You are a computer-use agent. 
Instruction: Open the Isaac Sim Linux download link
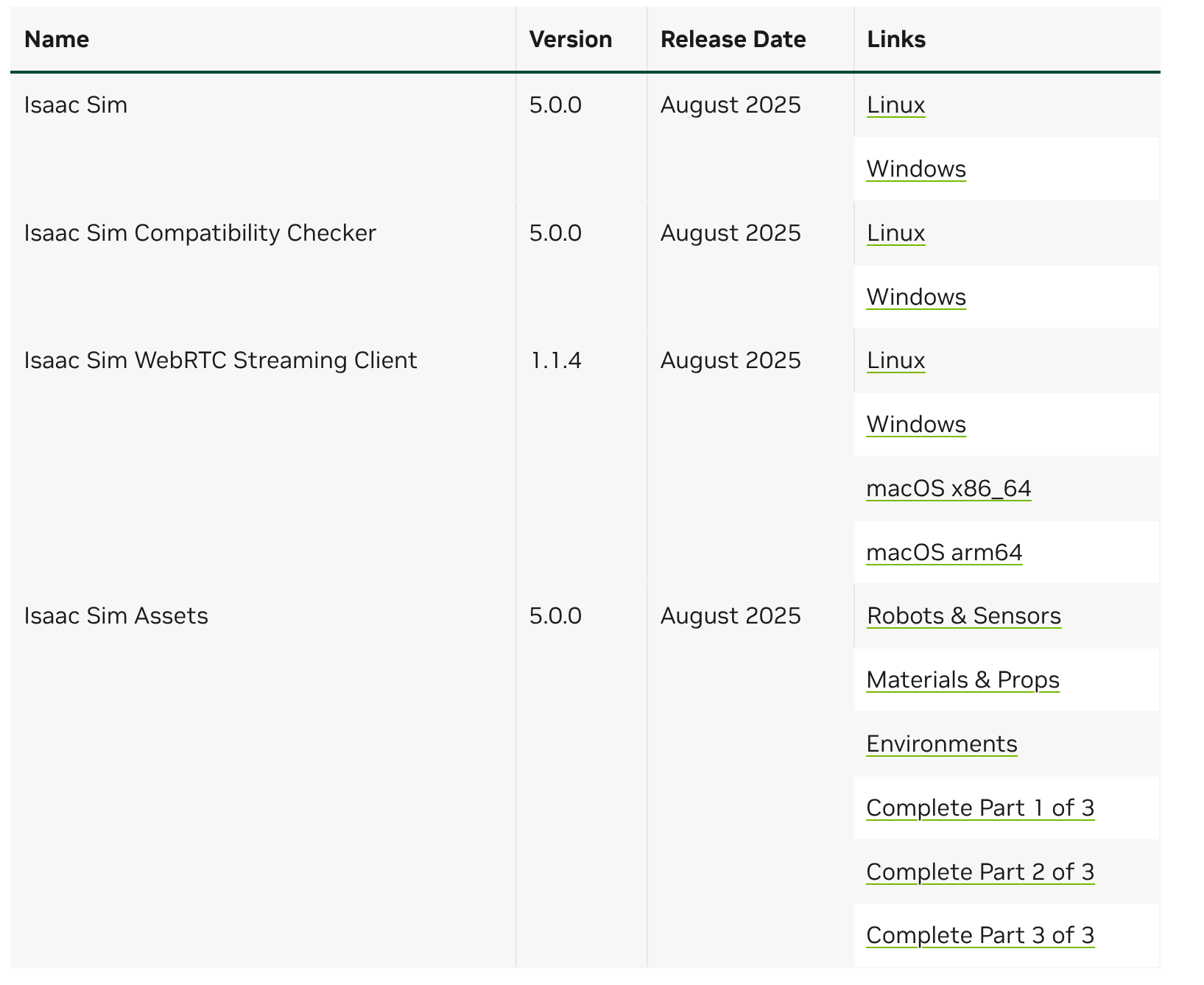coord(895,105)
